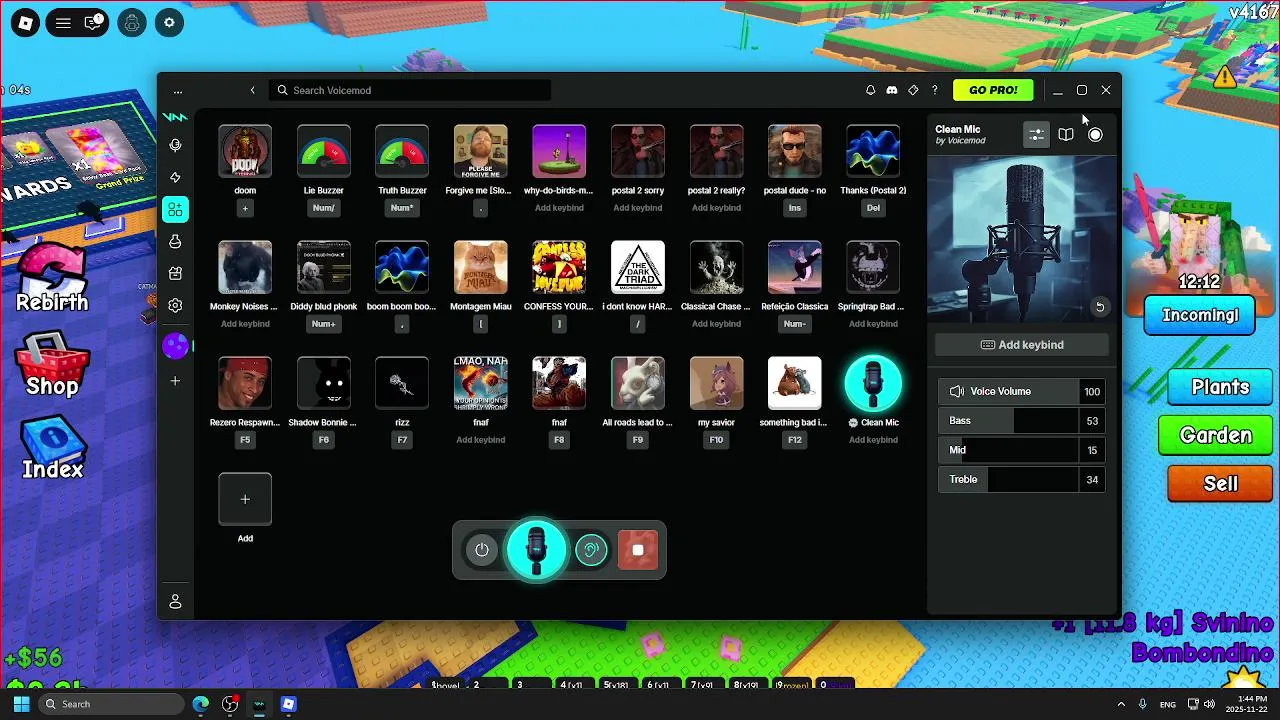
Task: Play the my savior sound
Action: (x=716, y=383)
